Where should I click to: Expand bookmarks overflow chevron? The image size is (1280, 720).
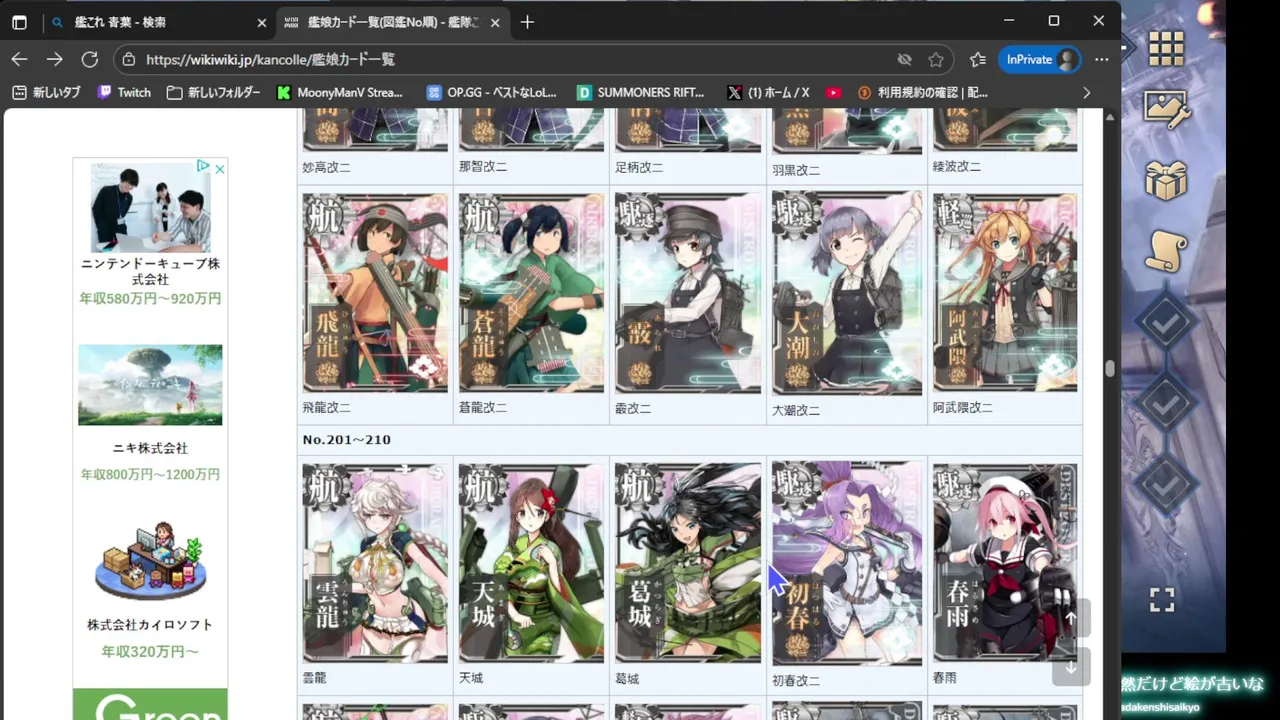[1087, 92]
